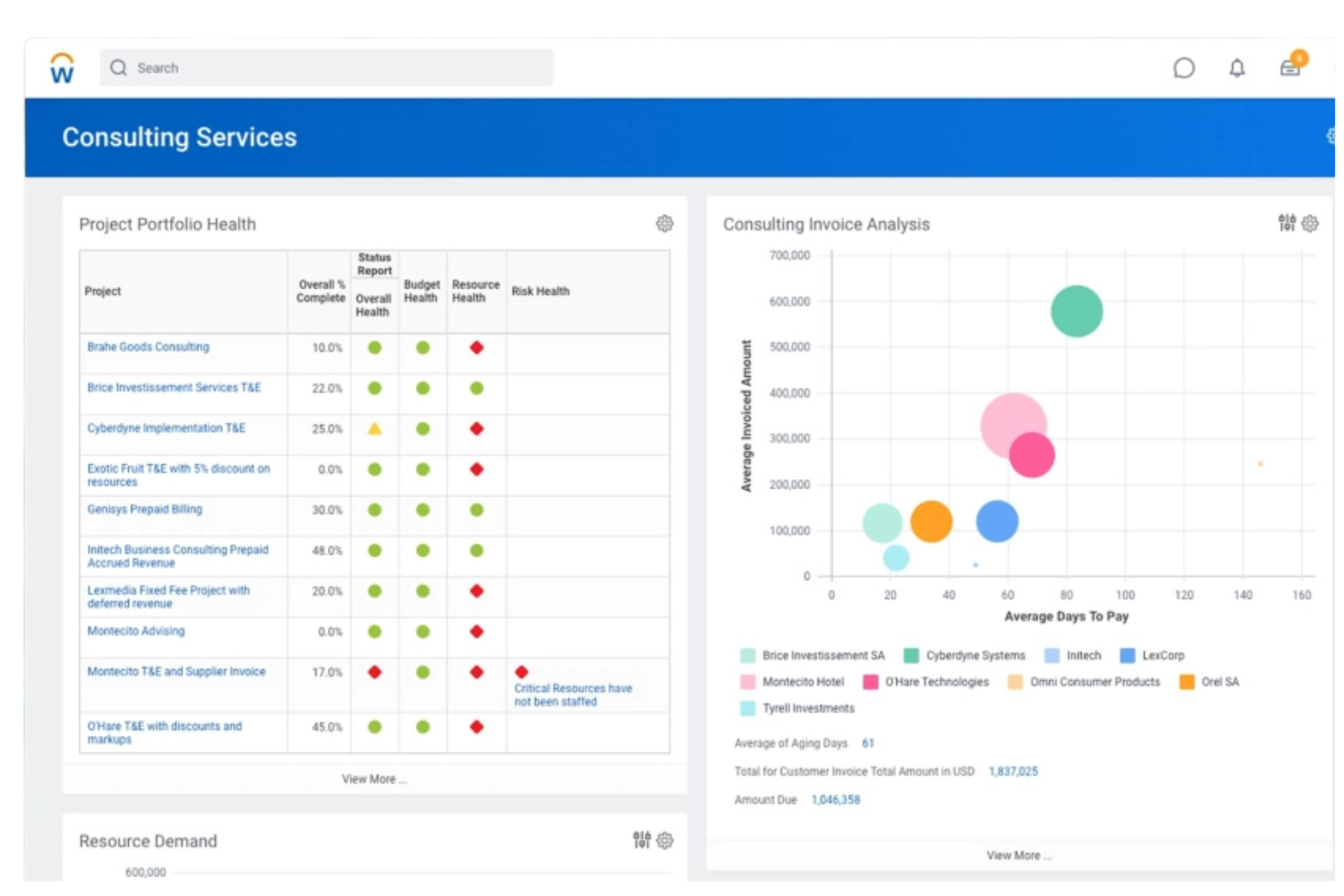1344x896 pixels.
Task: Open Brice Investissement Services T&E project
Action: (173, 388)
